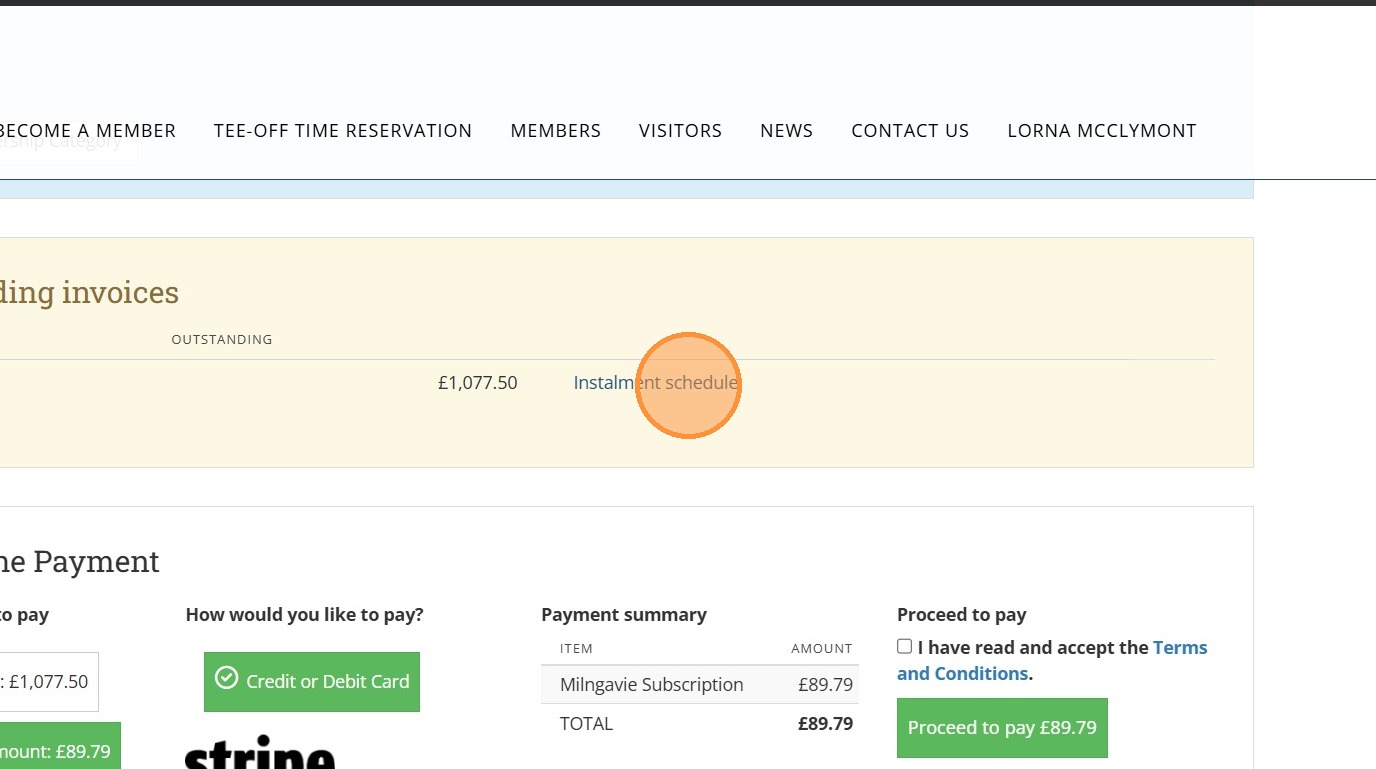Open the News page
This screenshot has width=1376, height=769.
coord(786,131)
